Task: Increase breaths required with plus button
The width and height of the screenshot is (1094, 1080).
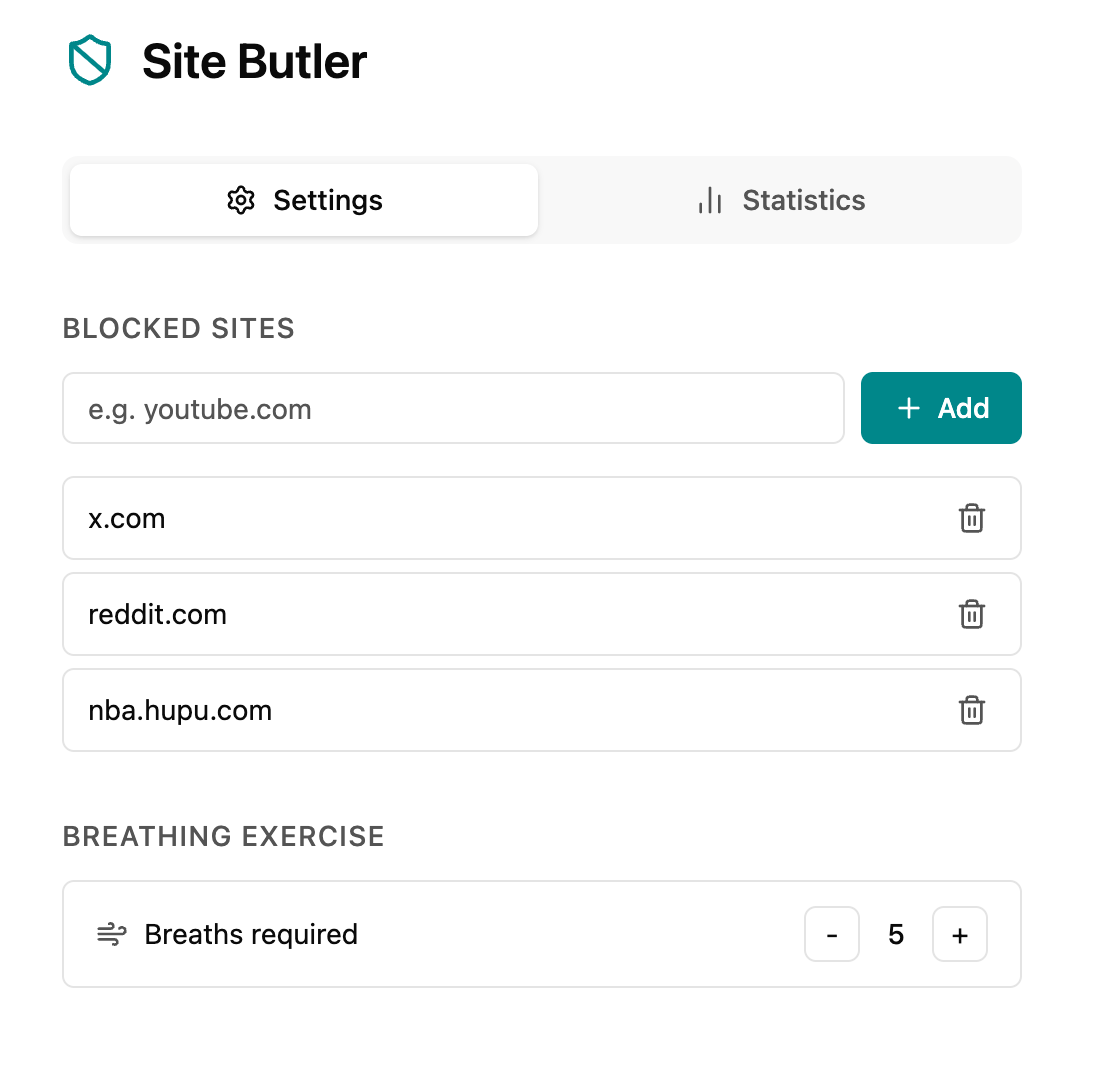Action: tap(960, 934)
